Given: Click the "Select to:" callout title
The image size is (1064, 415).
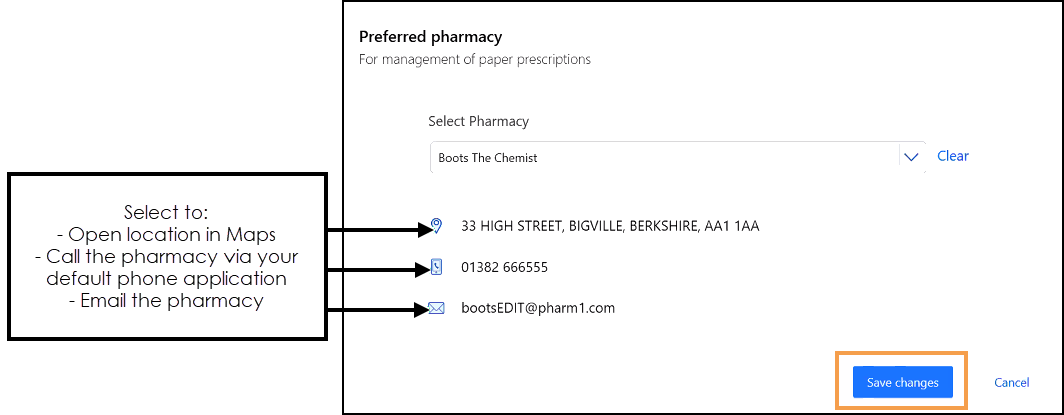Looking at the screenshot, I should point(167,212).
